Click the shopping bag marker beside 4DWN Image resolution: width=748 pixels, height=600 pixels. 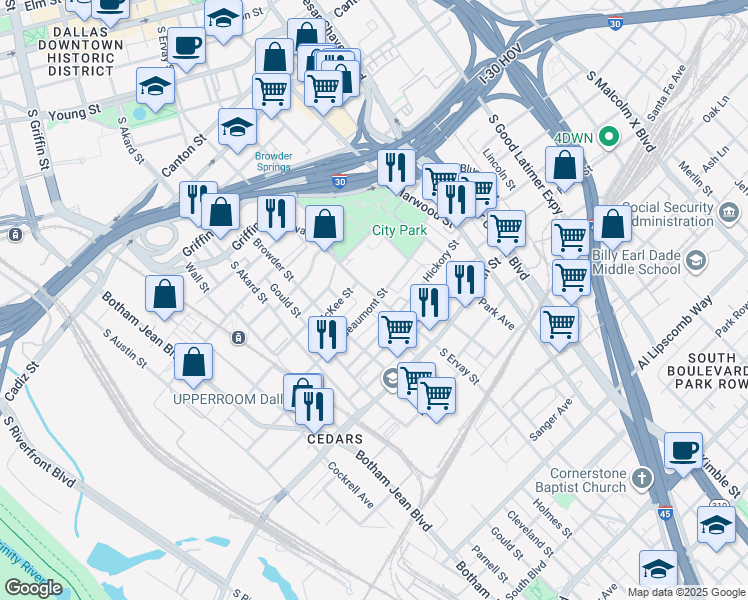click(565, 166)
